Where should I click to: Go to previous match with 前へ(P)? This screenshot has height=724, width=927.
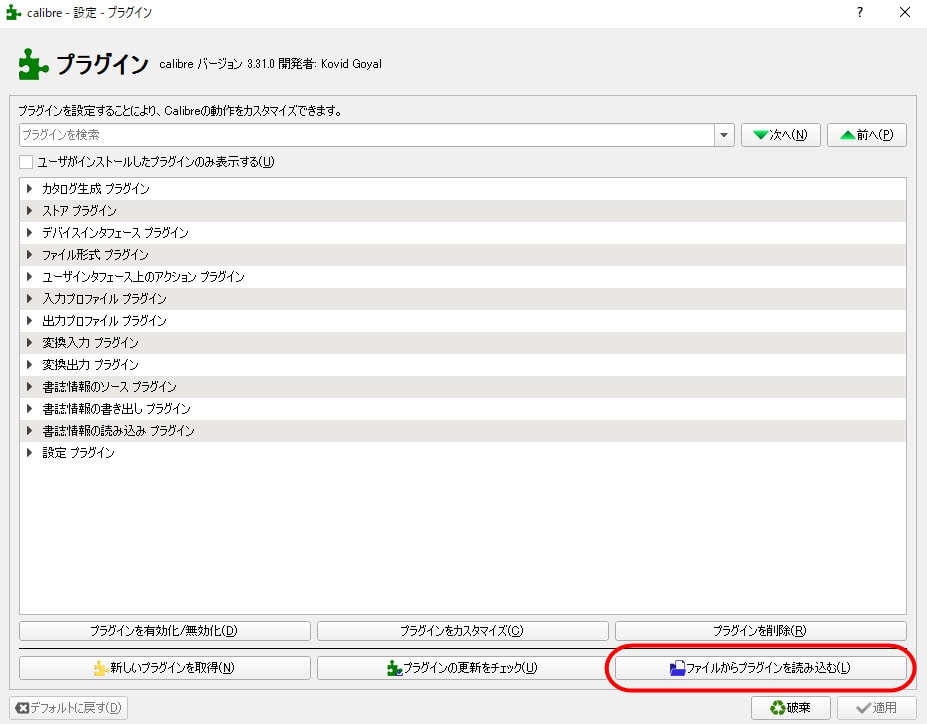[867, 135]
